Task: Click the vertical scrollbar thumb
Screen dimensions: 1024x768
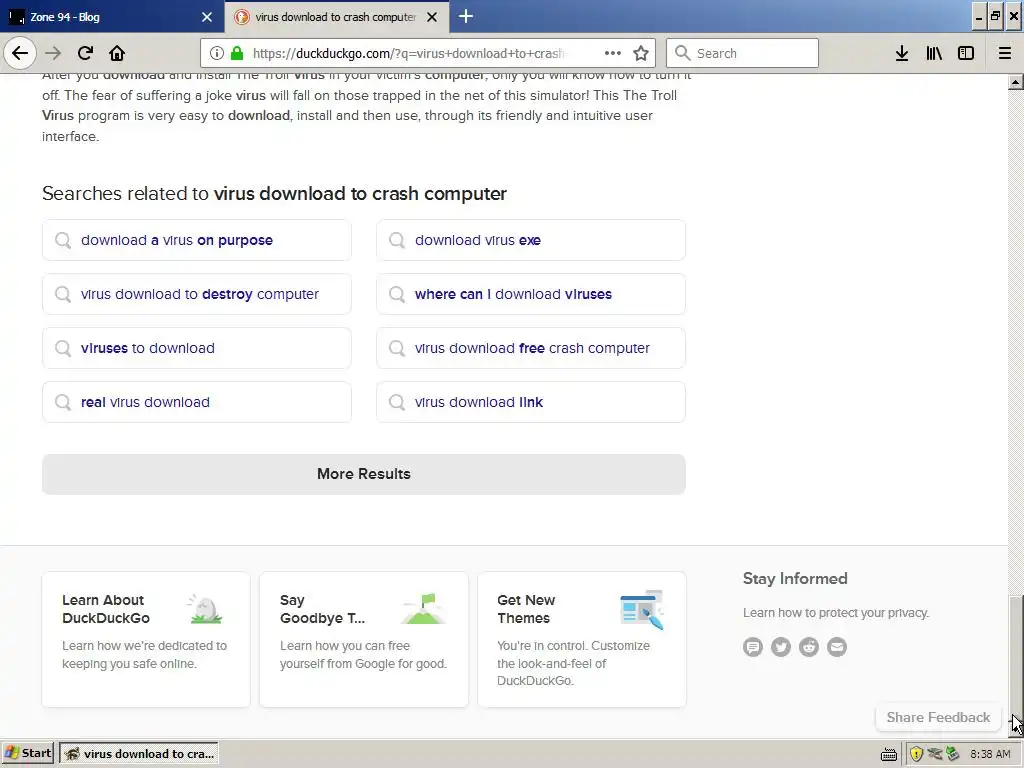Action: click(1016, 655)
